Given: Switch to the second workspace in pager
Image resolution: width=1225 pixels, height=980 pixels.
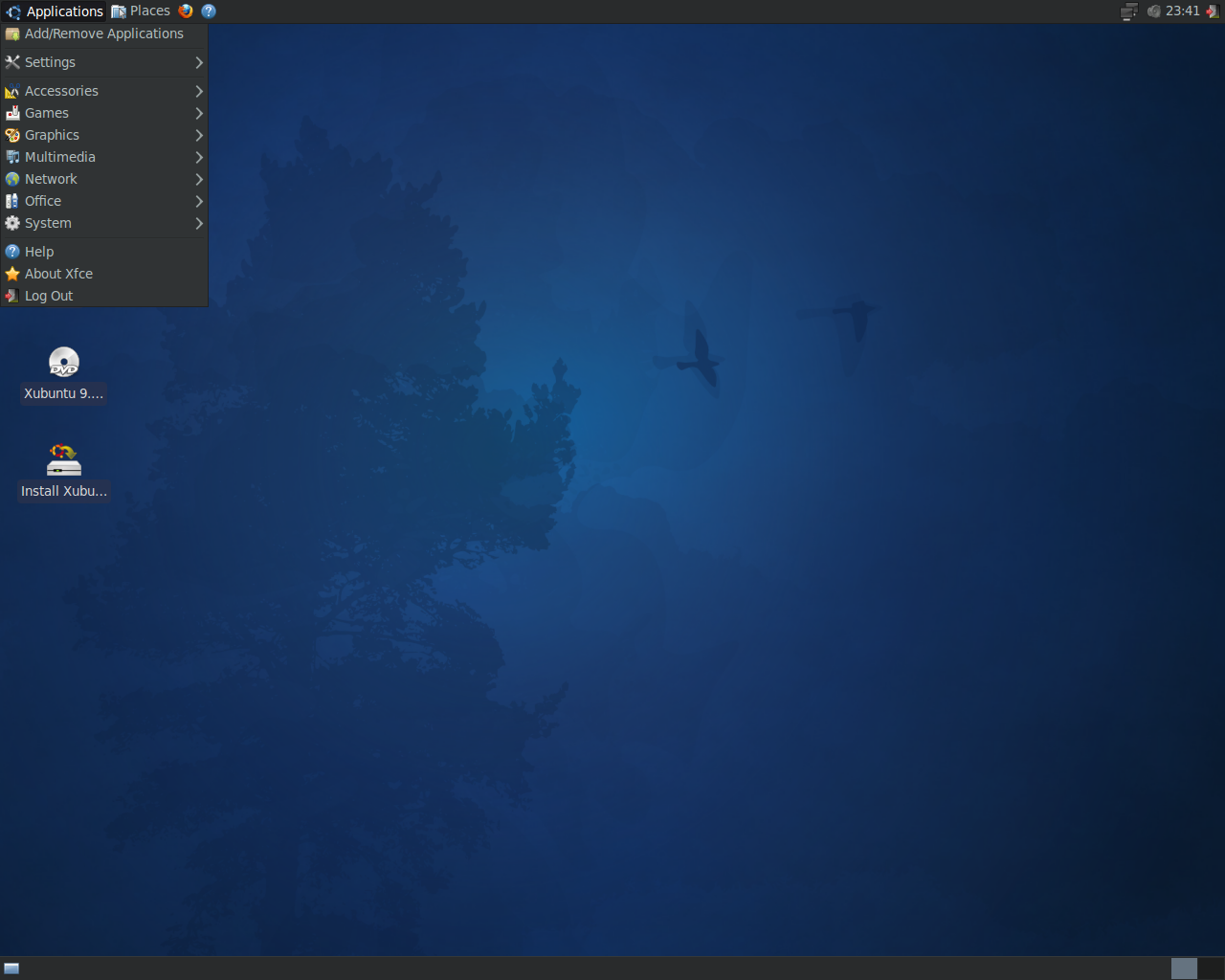Looking at the screenshot, I should [1210, 969].
